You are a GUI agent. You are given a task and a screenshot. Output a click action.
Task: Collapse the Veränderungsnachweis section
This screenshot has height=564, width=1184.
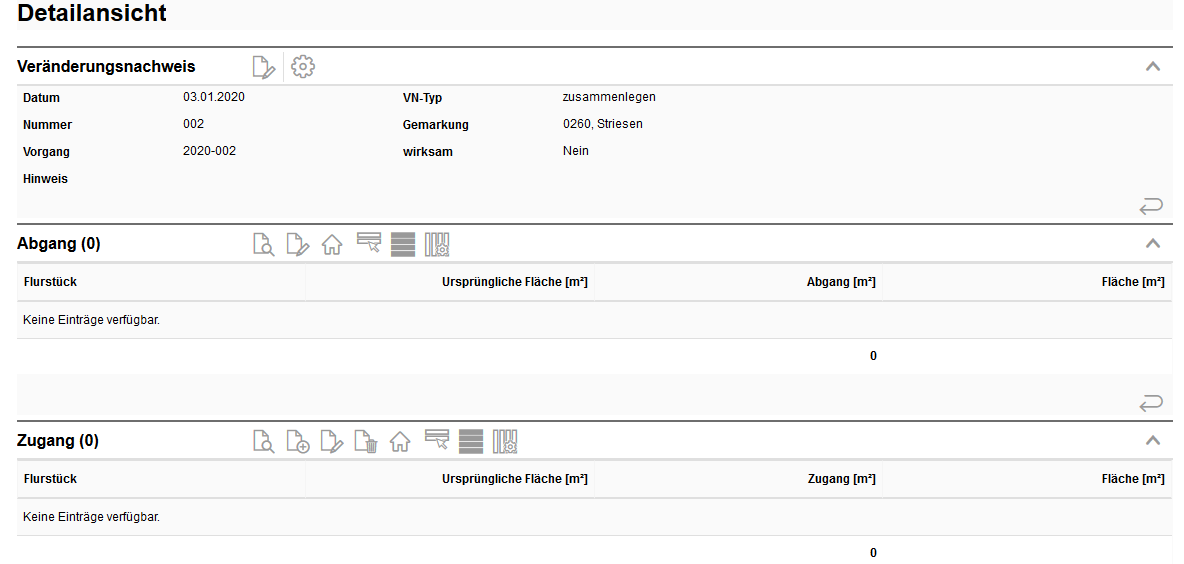(x=1152, y=67)
